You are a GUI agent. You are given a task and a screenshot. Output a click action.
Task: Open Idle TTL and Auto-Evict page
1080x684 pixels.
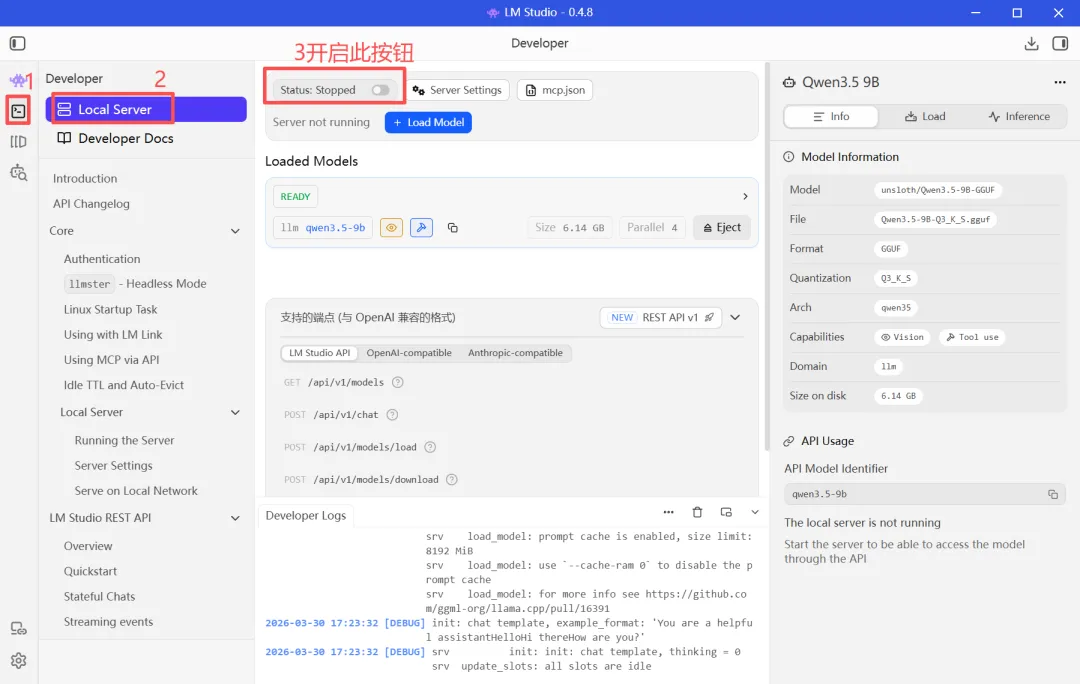123,385
